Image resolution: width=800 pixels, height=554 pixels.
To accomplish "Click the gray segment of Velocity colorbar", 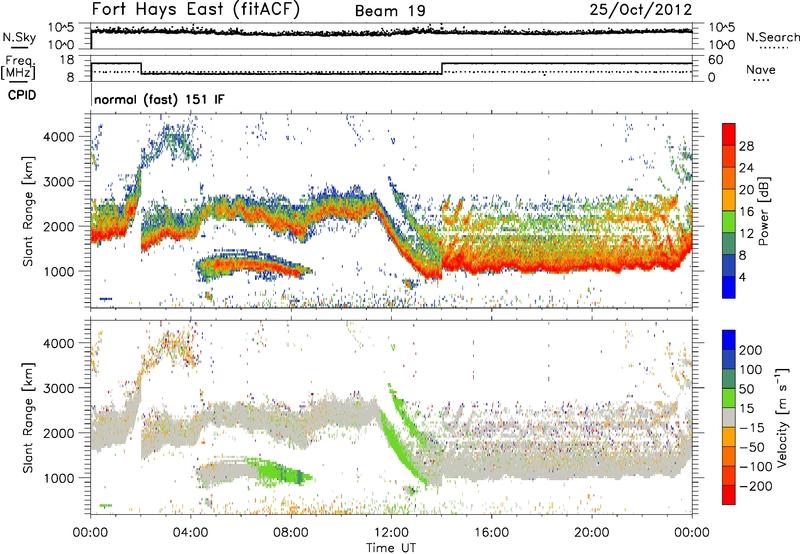I will 729,417.
